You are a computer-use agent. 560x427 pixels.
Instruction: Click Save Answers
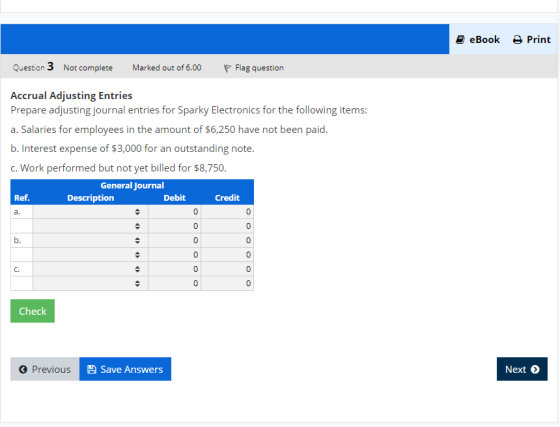pos(125,369)
